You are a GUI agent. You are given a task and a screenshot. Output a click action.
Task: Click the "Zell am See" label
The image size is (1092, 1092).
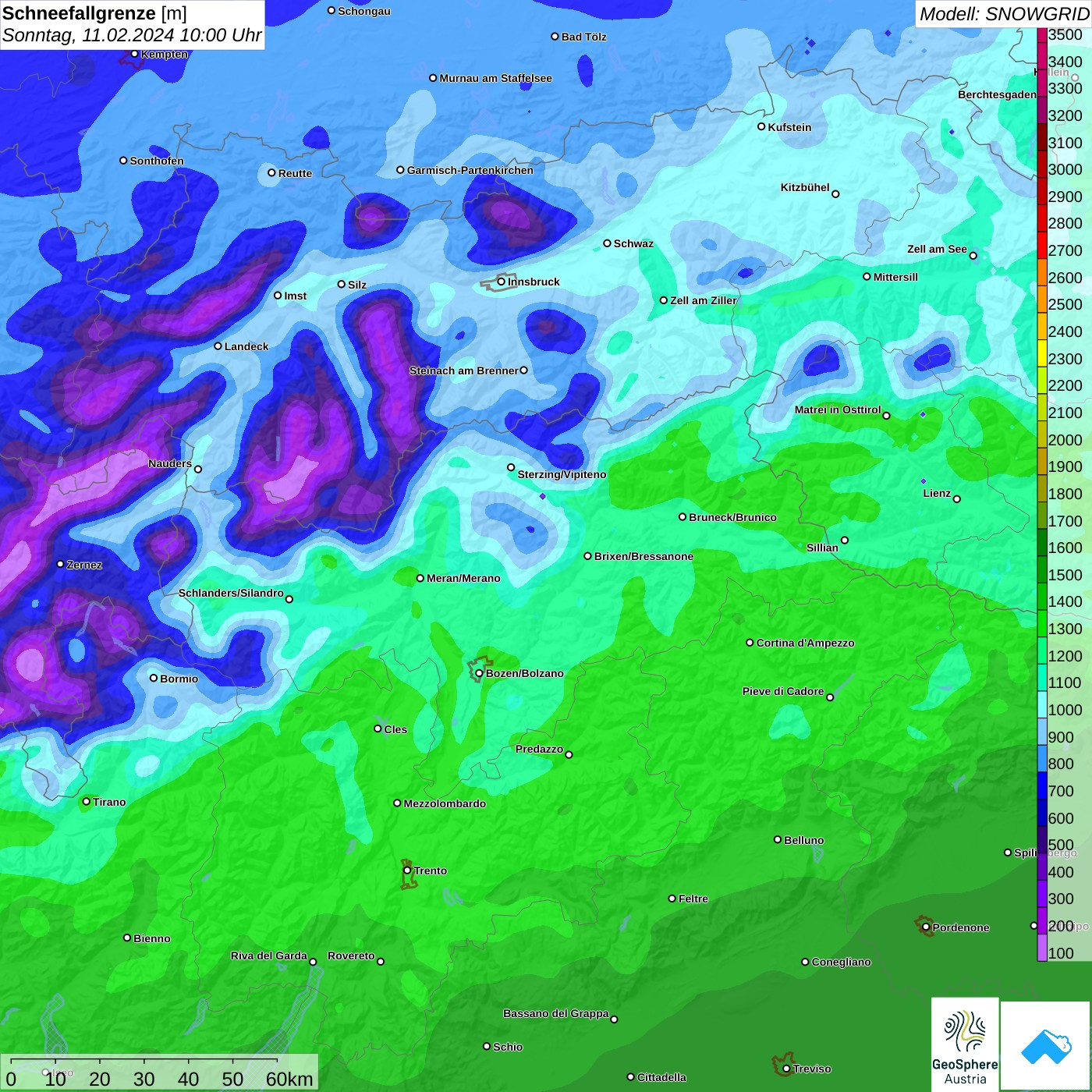[937, 249]
